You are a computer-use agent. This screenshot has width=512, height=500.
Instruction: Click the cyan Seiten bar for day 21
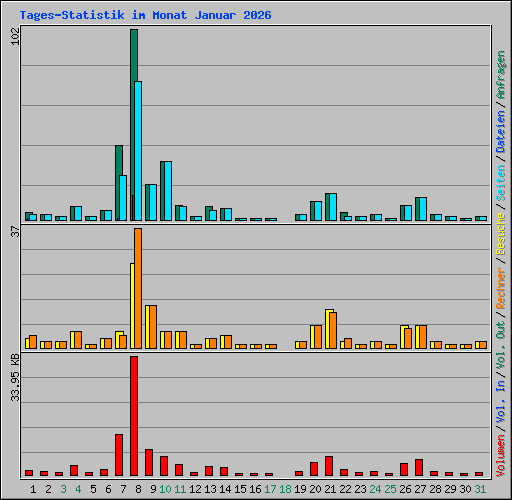(333, 207)
